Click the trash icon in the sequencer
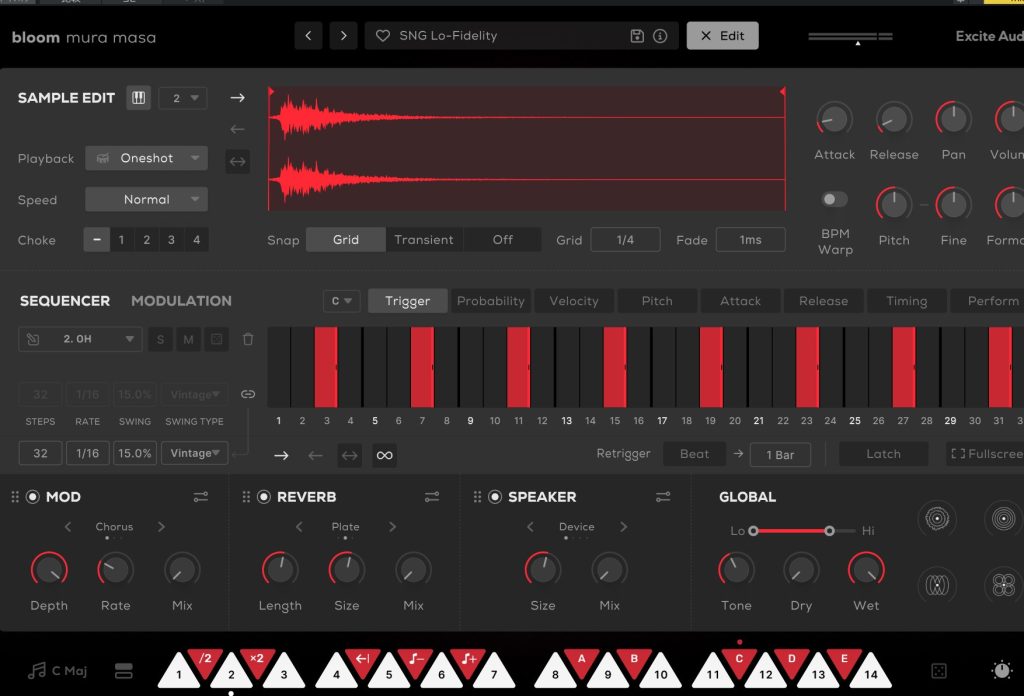 (x=248, y=339)
